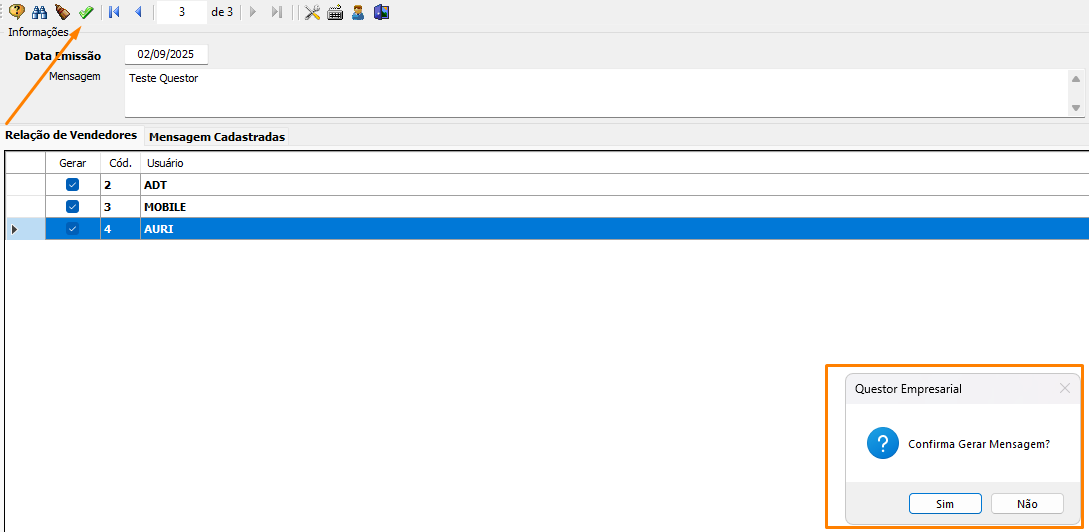The image size is (1089, 532).
Task: Click the keyboard icon in toolbar
Action: pos(335,12)
